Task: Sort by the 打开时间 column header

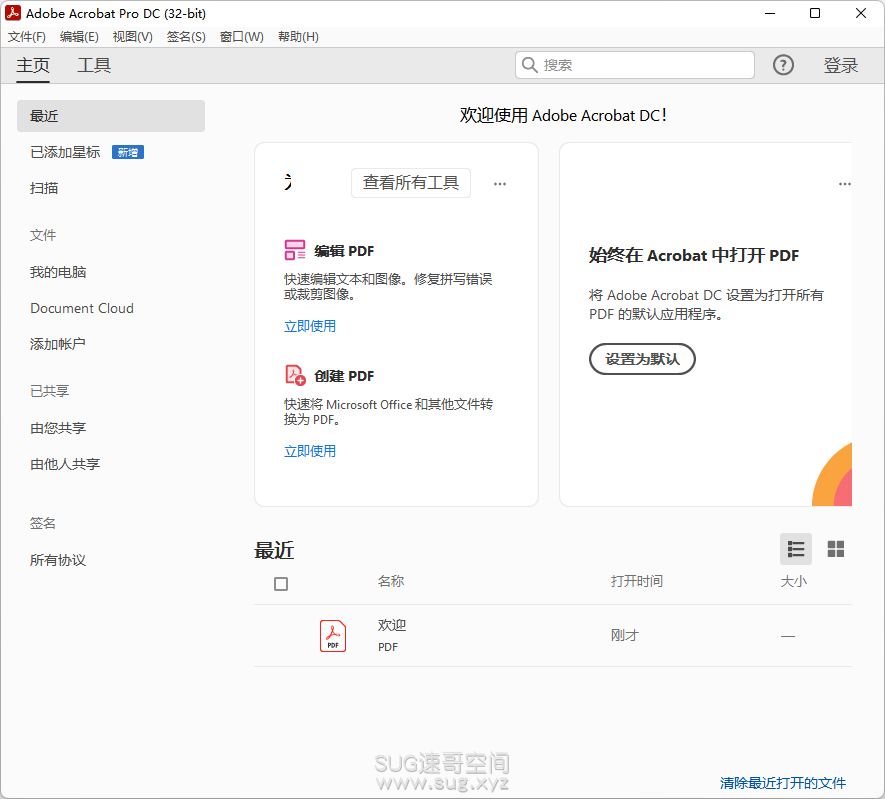Action: [637, 581]
